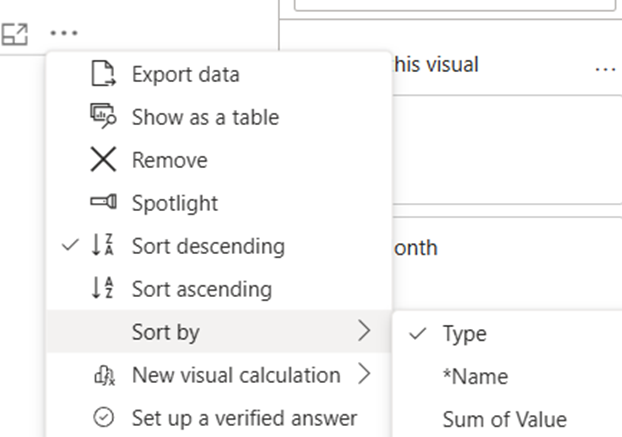Click the Spotlight icon in the menu

pyautogui.click(x=103, y=203)
